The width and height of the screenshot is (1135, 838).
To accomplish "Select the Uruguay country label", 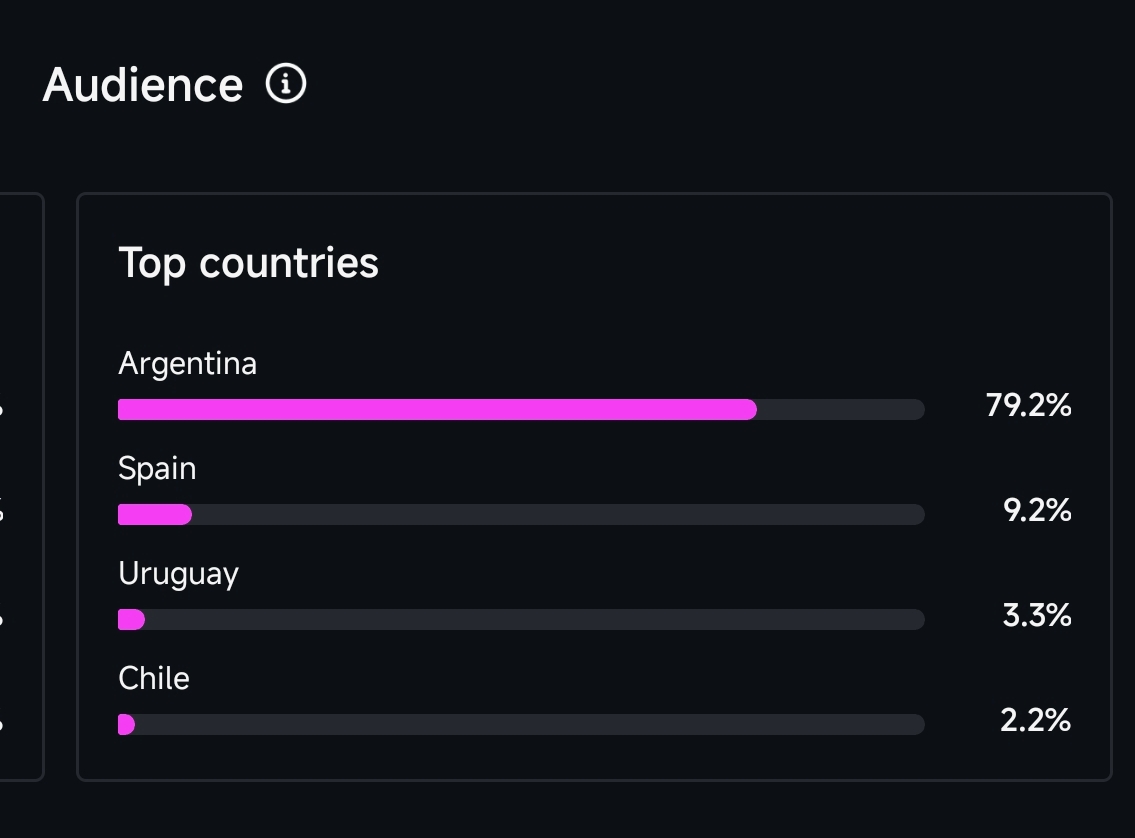I will click(x=178, y=574).
